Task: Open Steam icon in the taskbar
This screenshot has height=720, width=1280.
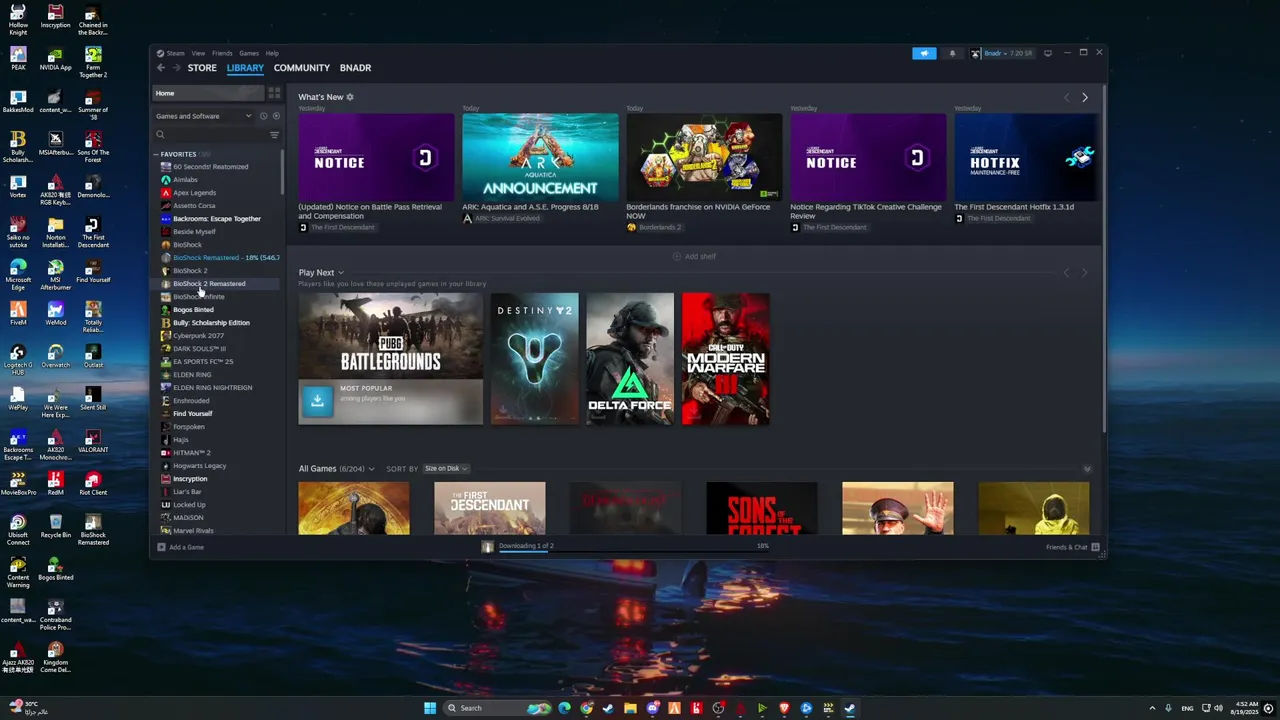Action: click(x=850, y=708)
